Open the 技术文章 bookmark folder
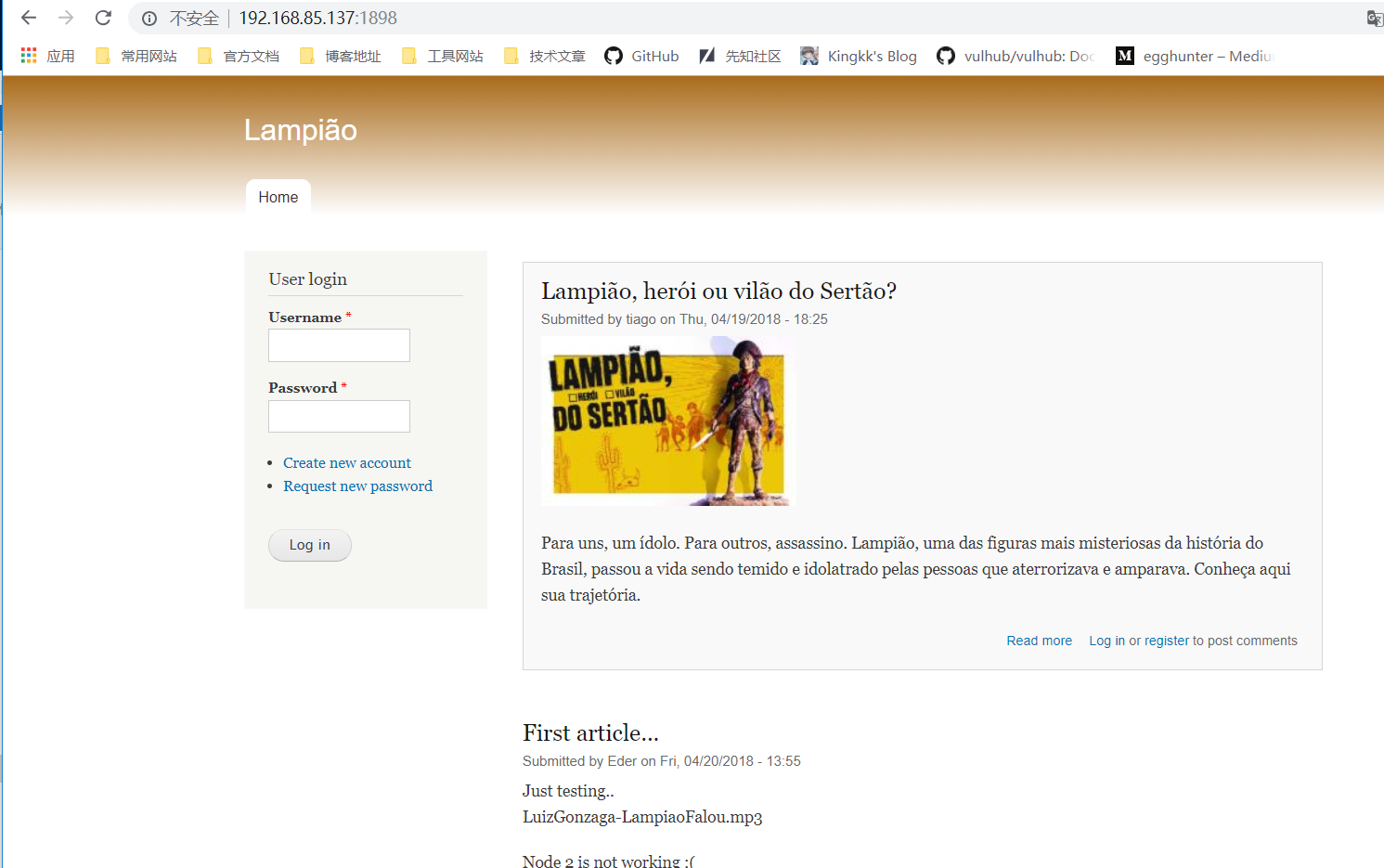The image size is (1384, 868). point(545,56)
